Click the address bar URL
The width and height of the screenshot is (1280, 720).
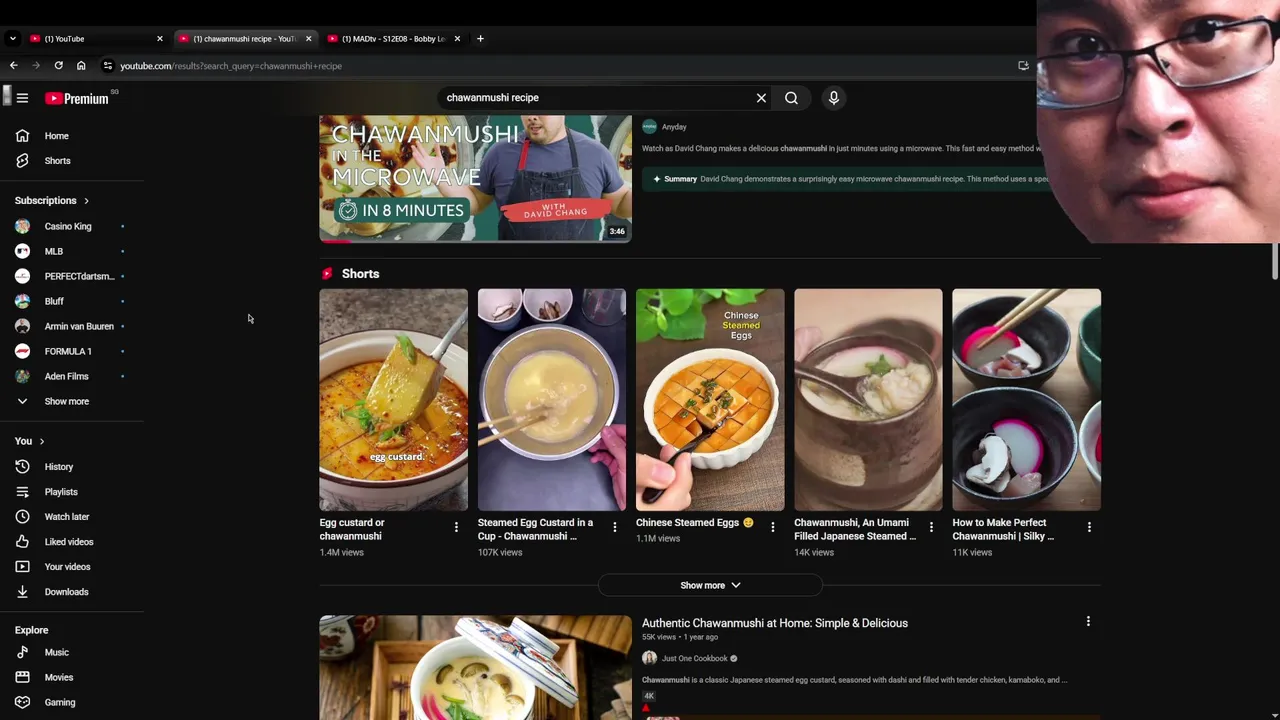pos(231,66)
